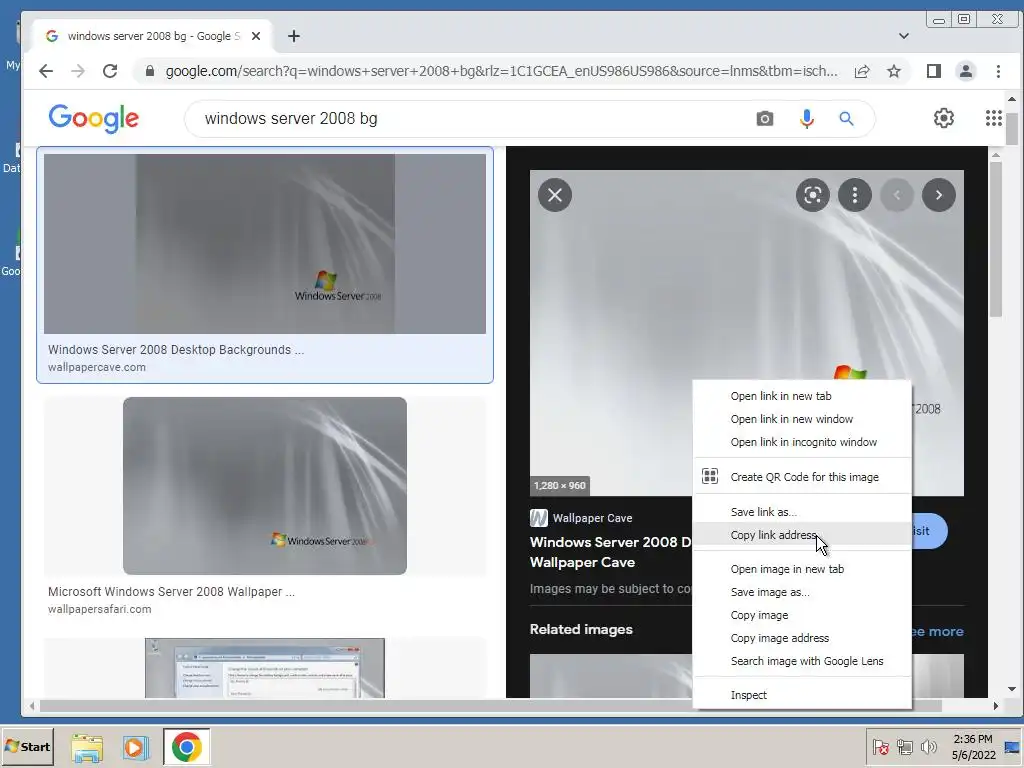Choose 'Open image in new tab'
This screenshot has width=1024, height=768.
point(802,569)
